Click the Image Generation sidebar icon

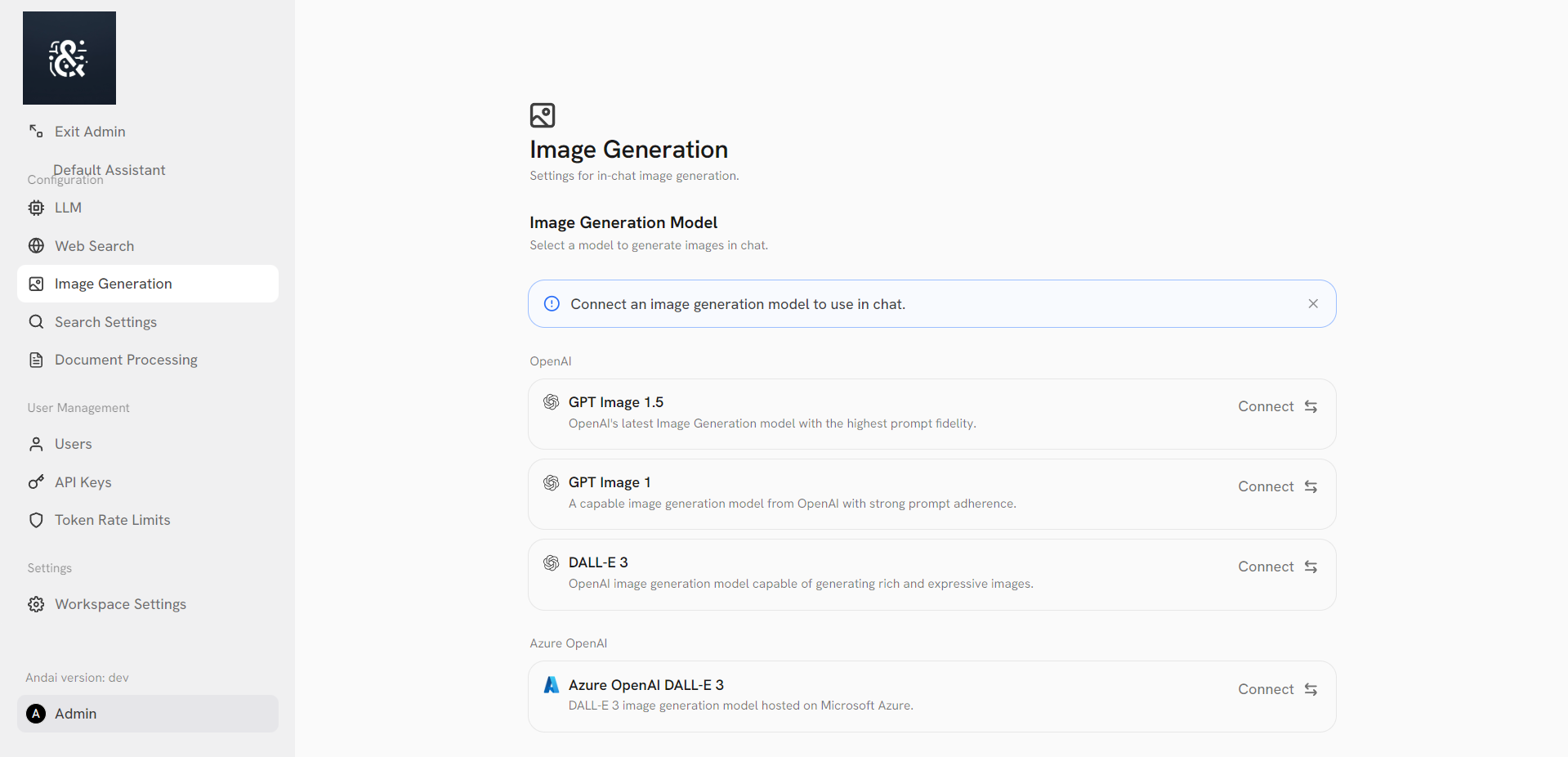point(36,284)
